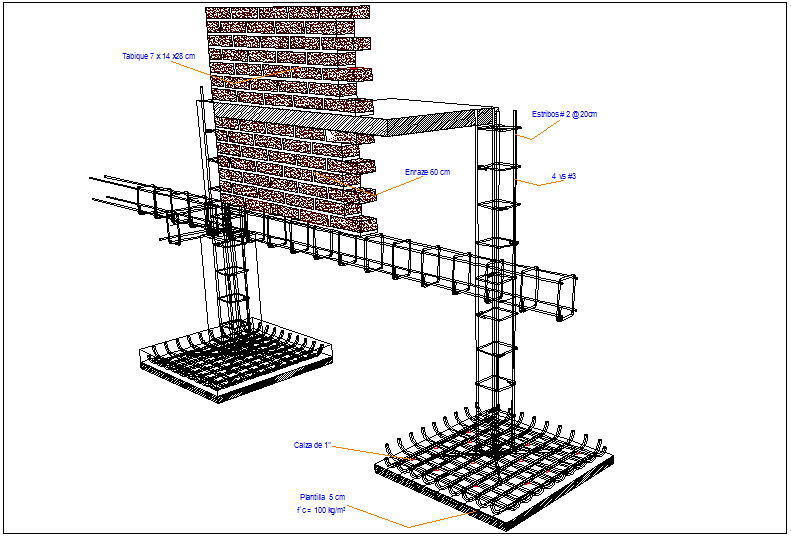Select the right end of the tie beam

click(558, 296)
